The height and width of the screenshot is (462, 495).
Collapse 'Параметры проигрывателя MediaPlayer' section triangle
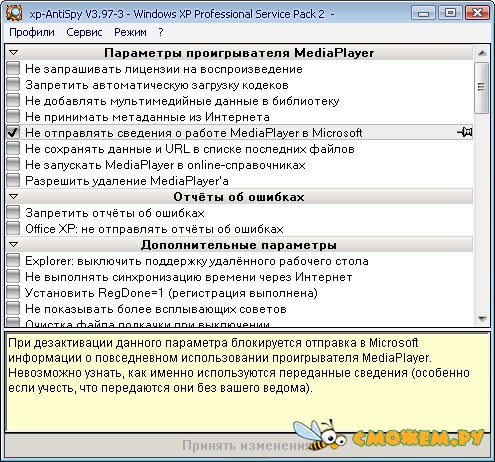[x=13, y=53]
